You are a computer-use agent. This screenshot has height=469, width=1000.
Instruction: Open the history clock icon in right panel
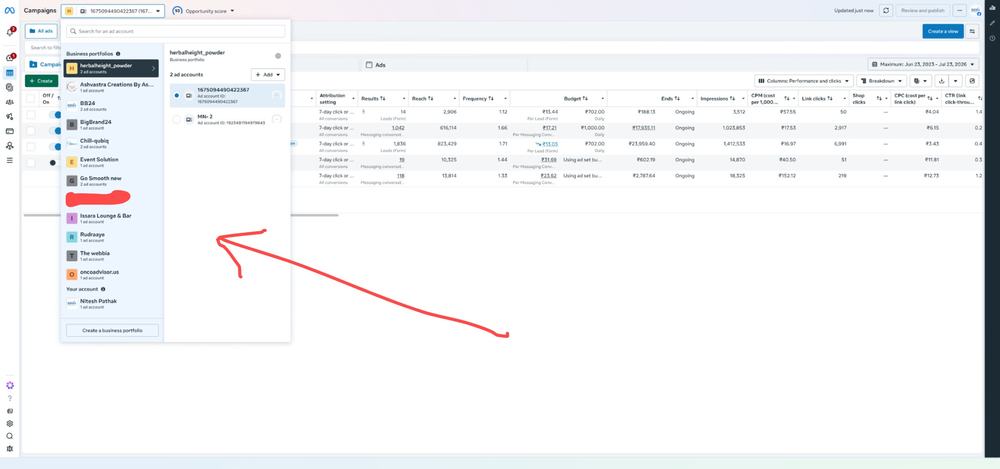click(992, 38)
